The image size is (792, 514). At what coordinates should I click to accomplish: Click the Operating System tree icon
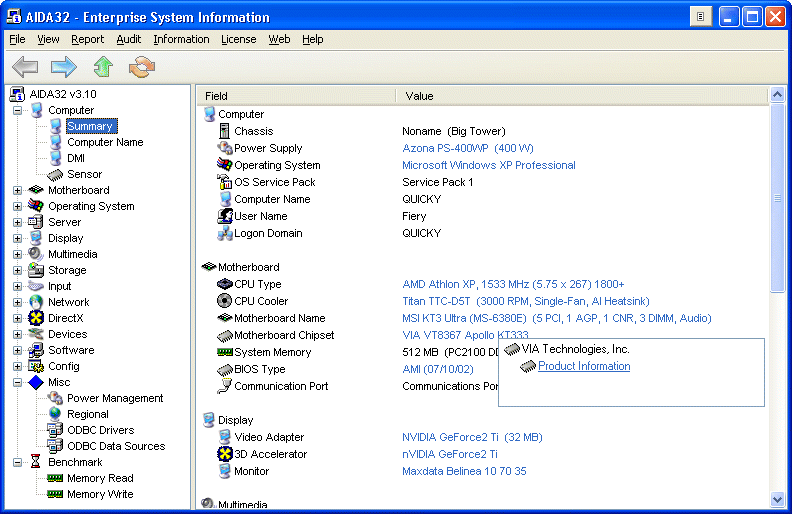tap(36, 206)
